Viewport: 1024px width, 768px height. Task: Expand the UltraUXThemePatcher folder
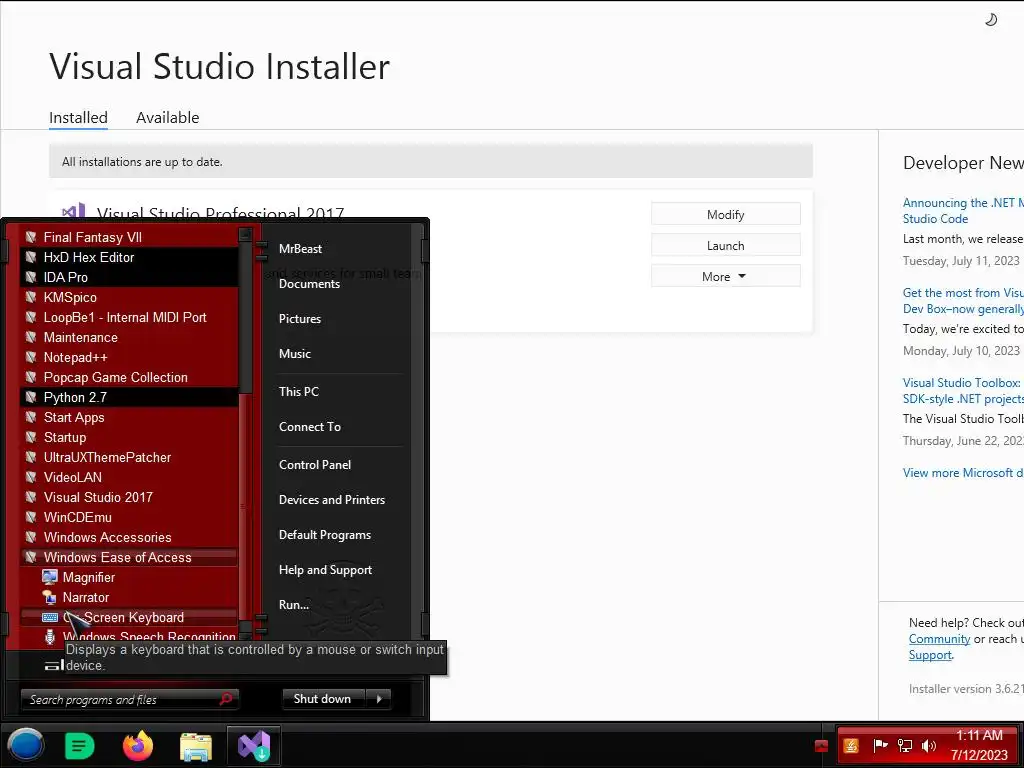129,457
